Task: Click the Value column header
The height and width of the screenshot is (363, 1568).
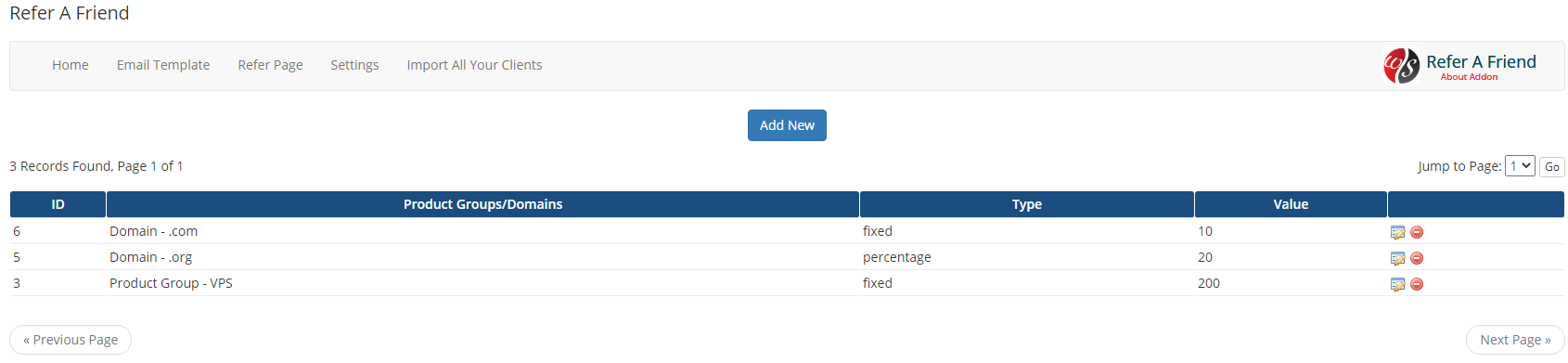Action: tap(1291, 204)
